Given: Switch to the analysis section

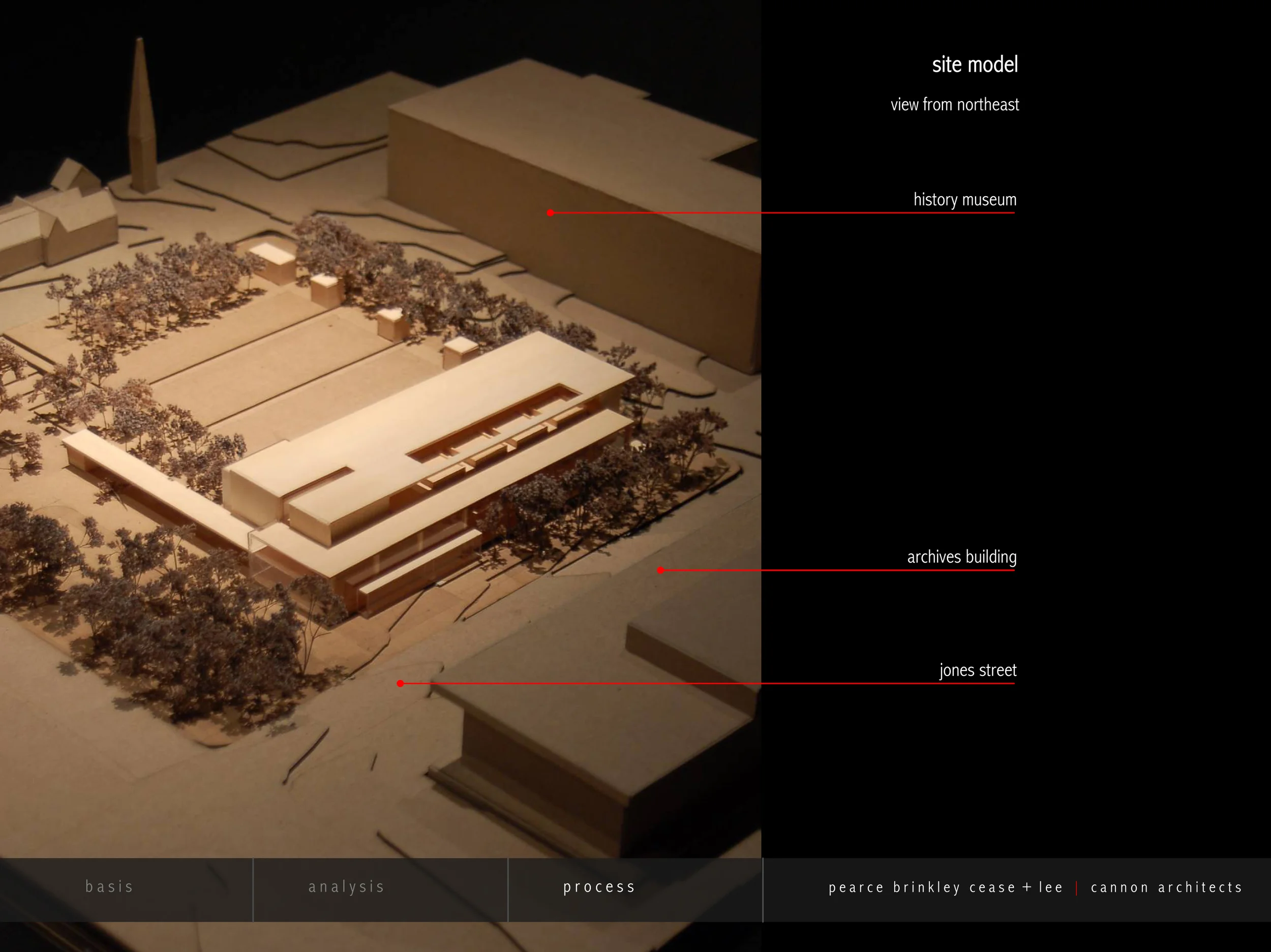Looking at the screenshot, I should coord(347,886).
